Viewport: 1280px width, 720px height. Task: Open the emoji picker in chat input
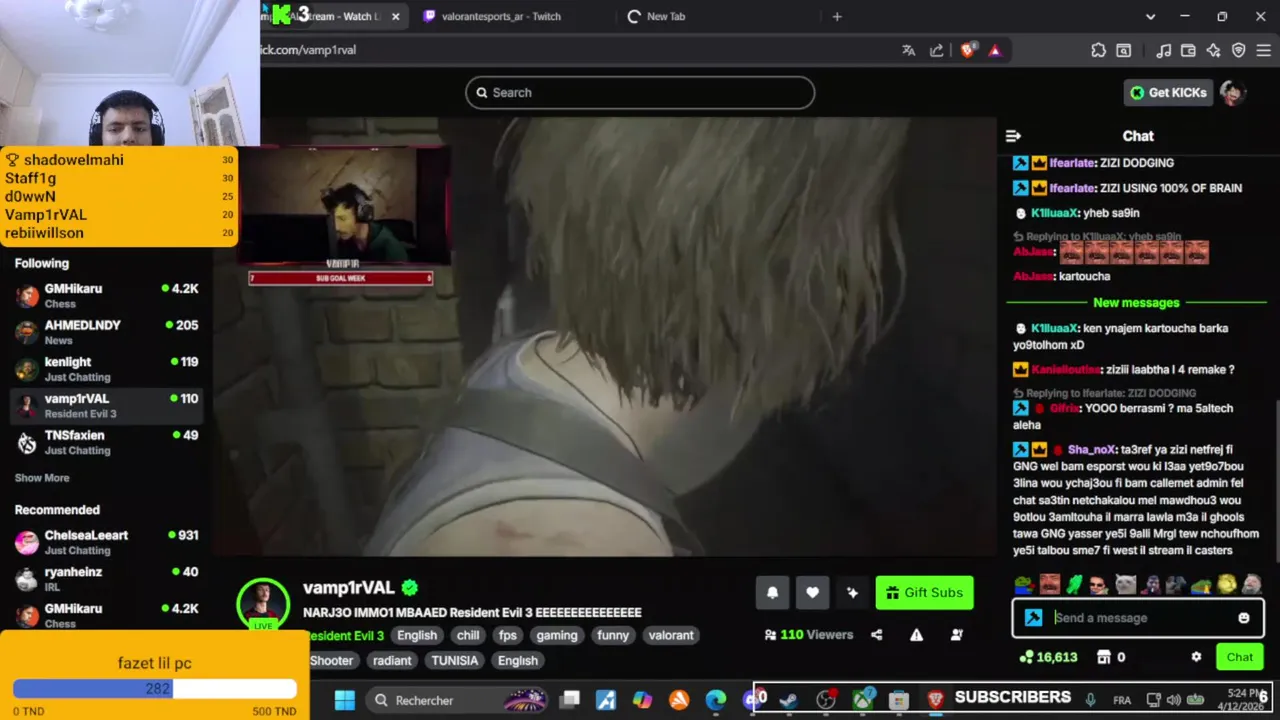[x=1244, y=618]
